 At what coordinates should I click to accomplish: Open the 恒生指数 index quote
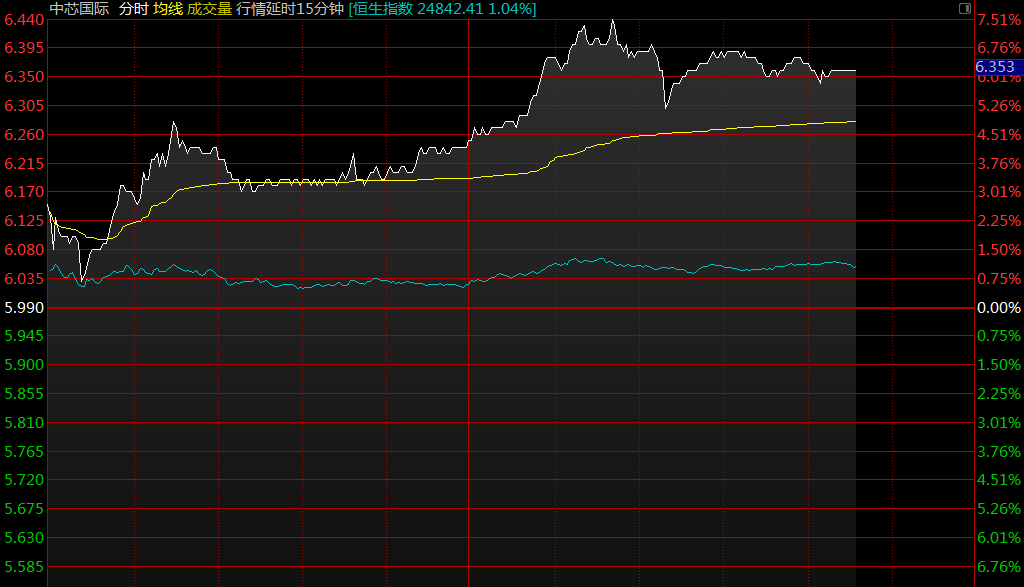pyautogui.click(x=442, y=9)
